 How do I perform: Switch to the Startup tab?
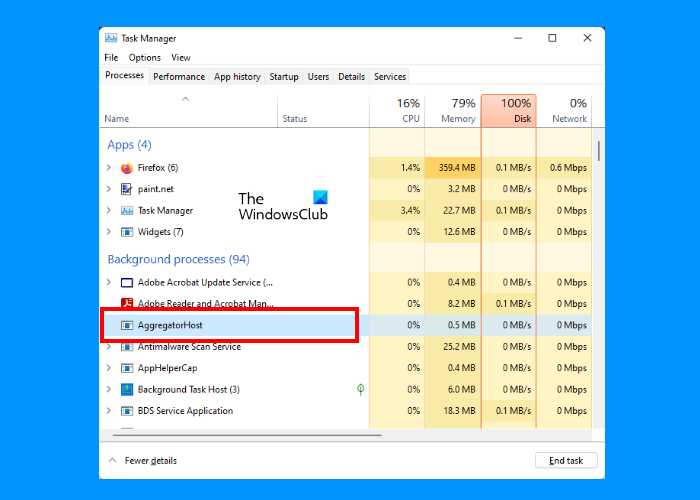coord(283,77)
